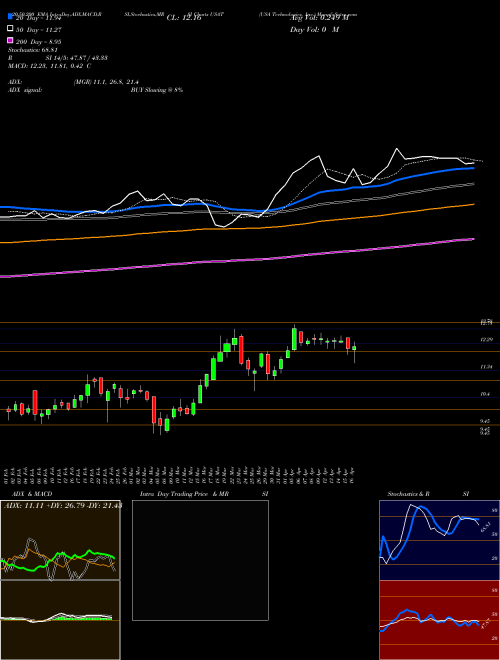The height and width of the screenshot is (660, 500).
Task: Click the magenta 200 Day legend swatch
Action: tap(10, 40)
